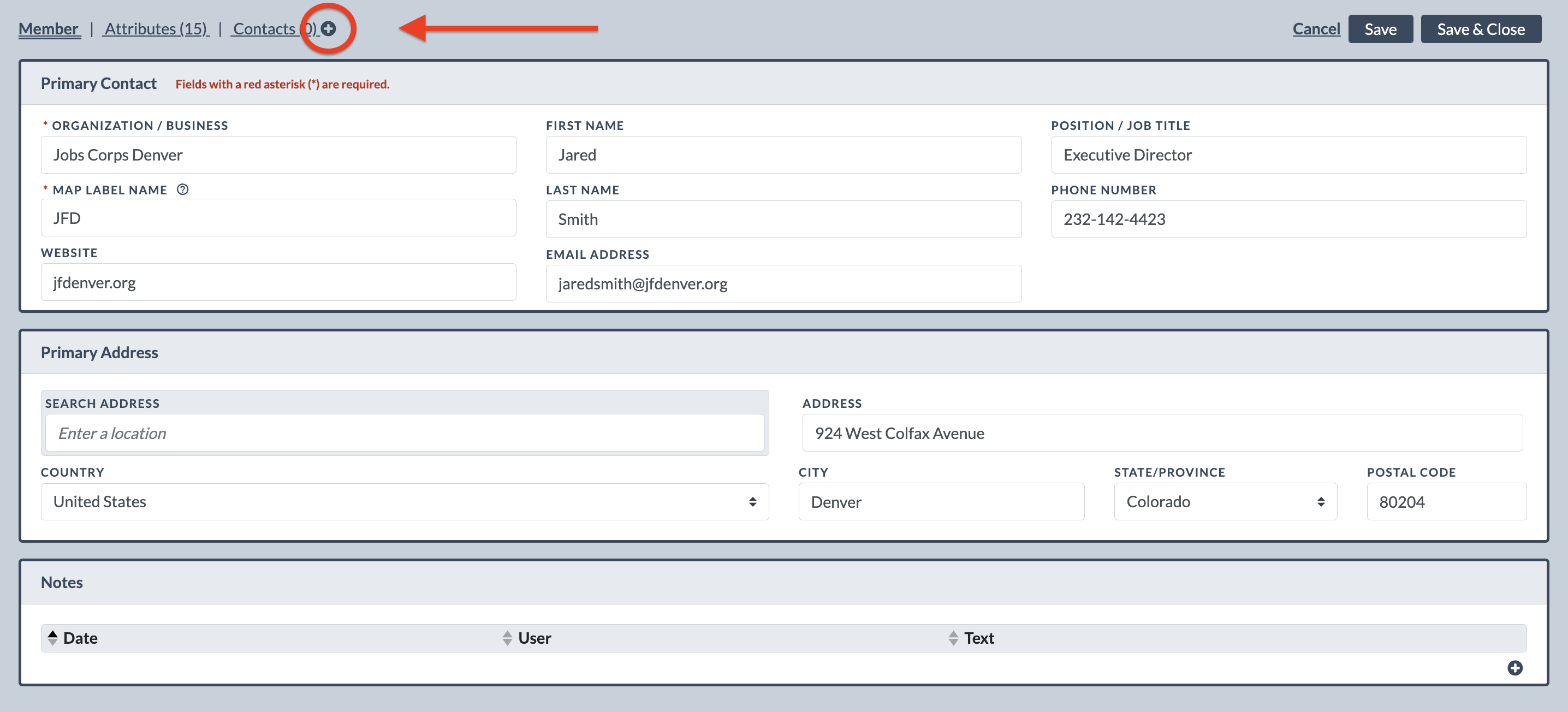
Task: Sort notes by Date column arrows
Action: tap(53, 638)
